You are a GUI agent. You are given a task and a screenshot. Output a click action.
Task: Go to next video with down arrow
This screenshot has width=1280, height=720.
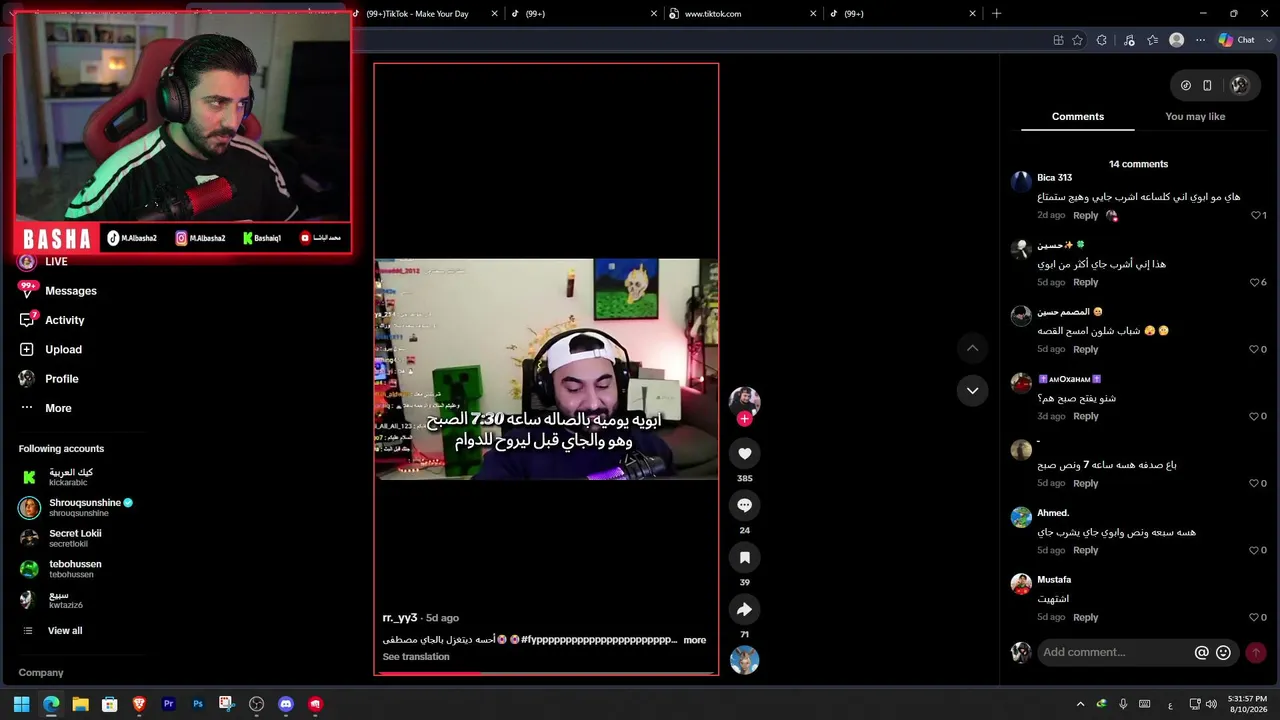click(972, 390)
